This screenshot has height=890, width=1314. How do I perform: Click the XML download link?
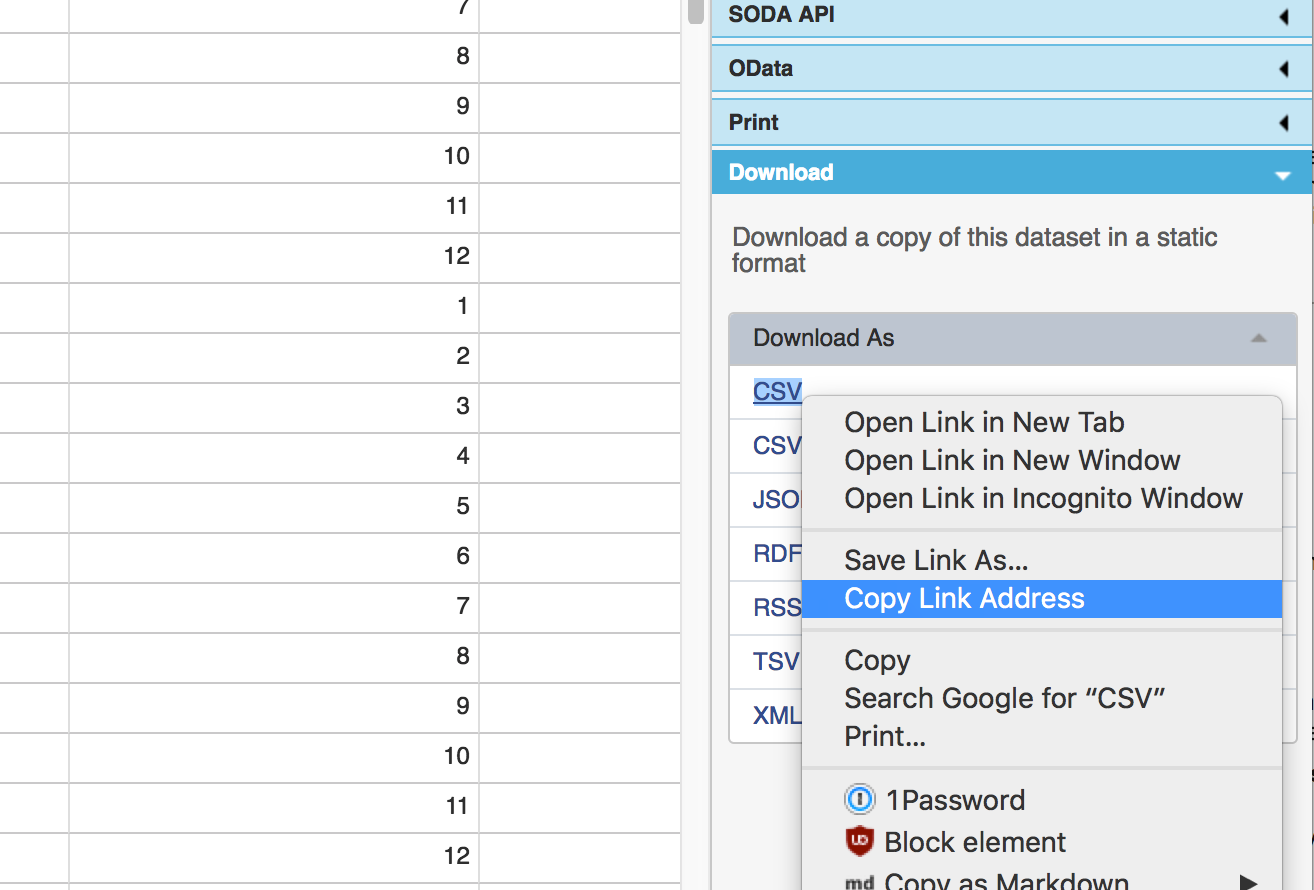point(777,716)
